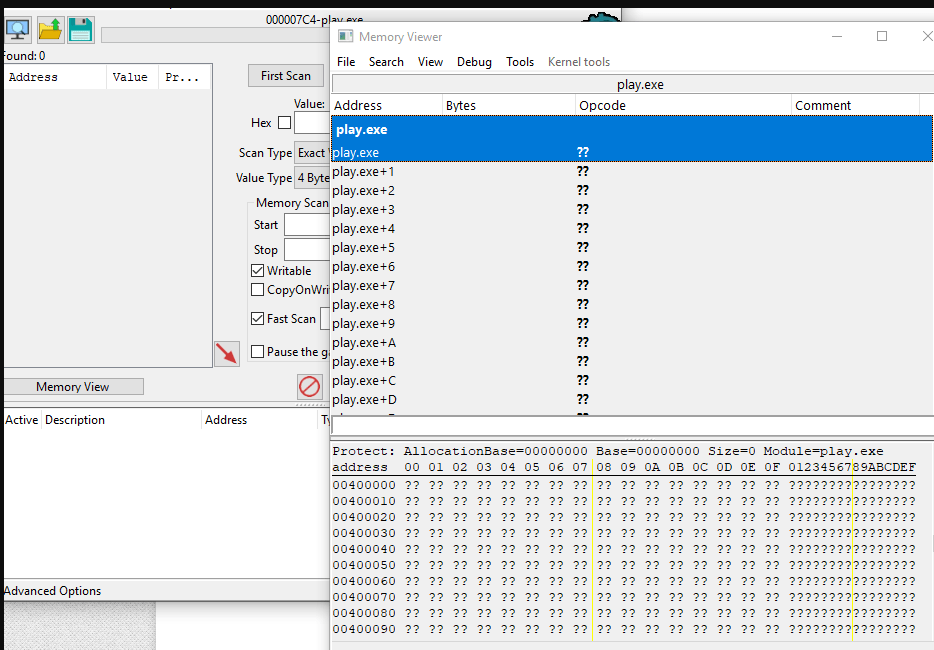The height and width of the screenshot is (650, 934).
Task: Select the play.exe+A disassembler row
Action: (631, 343)
